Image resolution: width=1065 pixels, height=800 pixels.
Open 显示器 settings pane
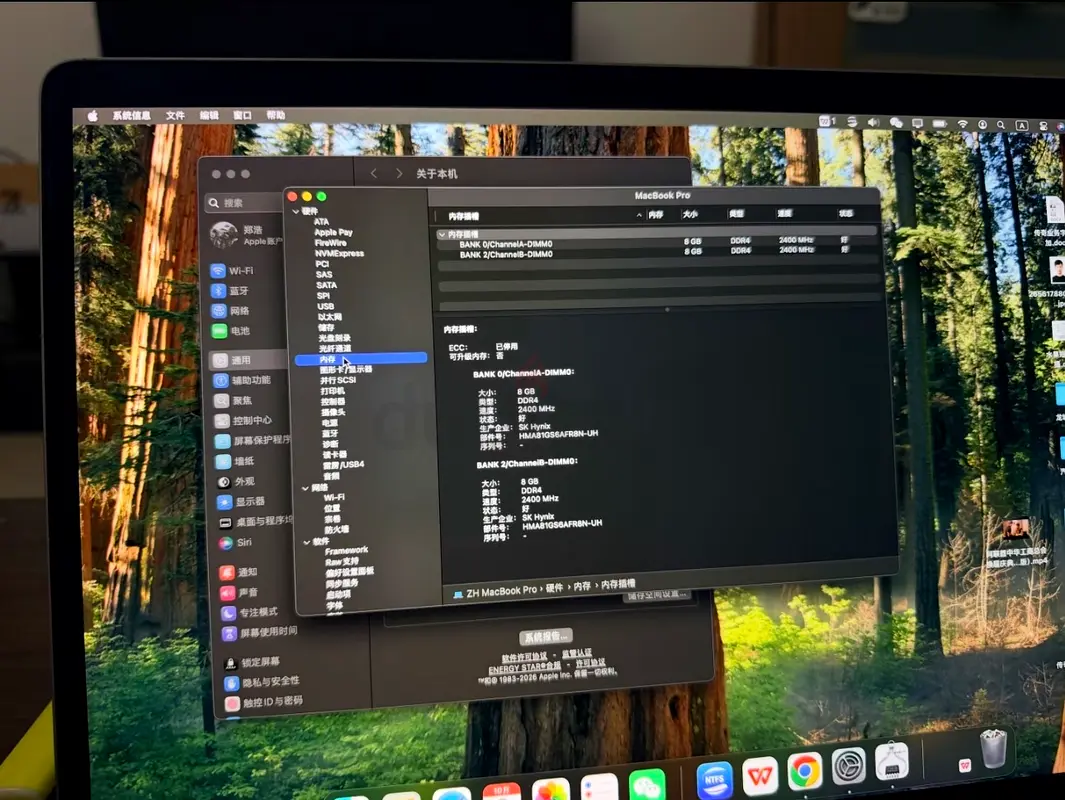pos(242,502)
